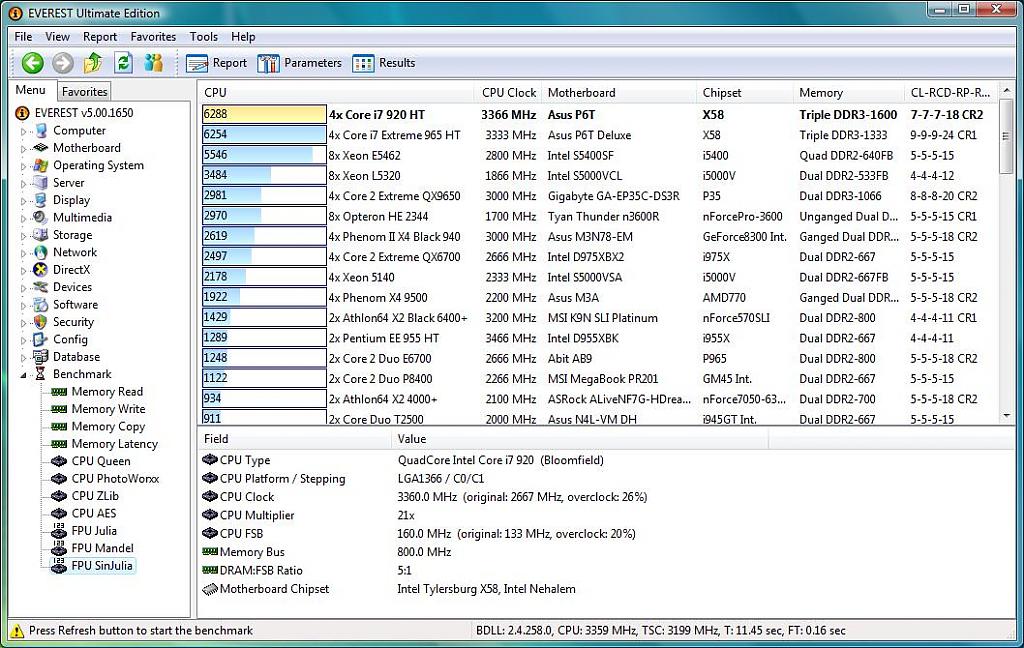Collapse the Benchmark tree node

[x=24, y=375]
